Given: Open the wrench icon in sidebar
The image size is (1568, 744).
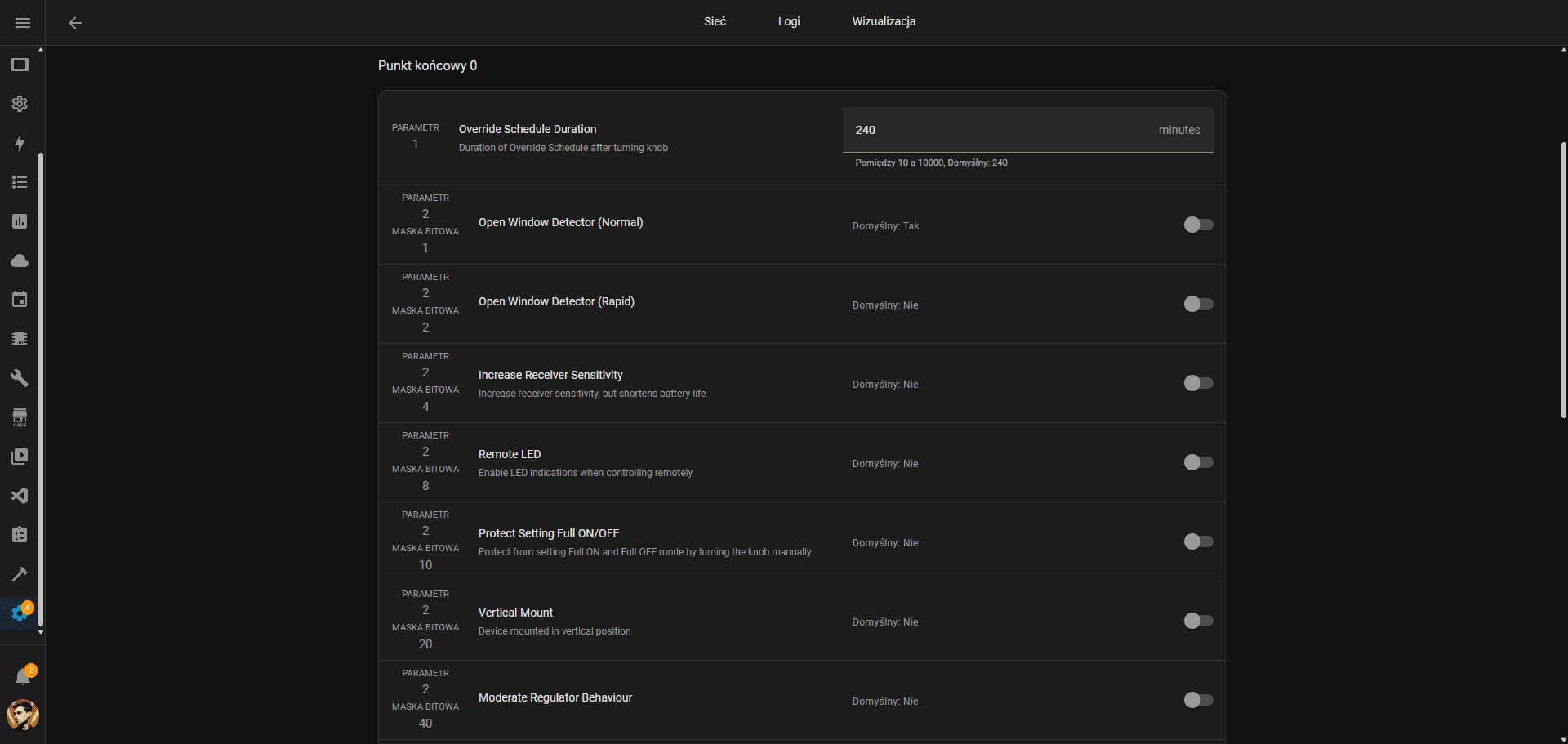Looking at the screenshot, I should (x=20, y=378).
